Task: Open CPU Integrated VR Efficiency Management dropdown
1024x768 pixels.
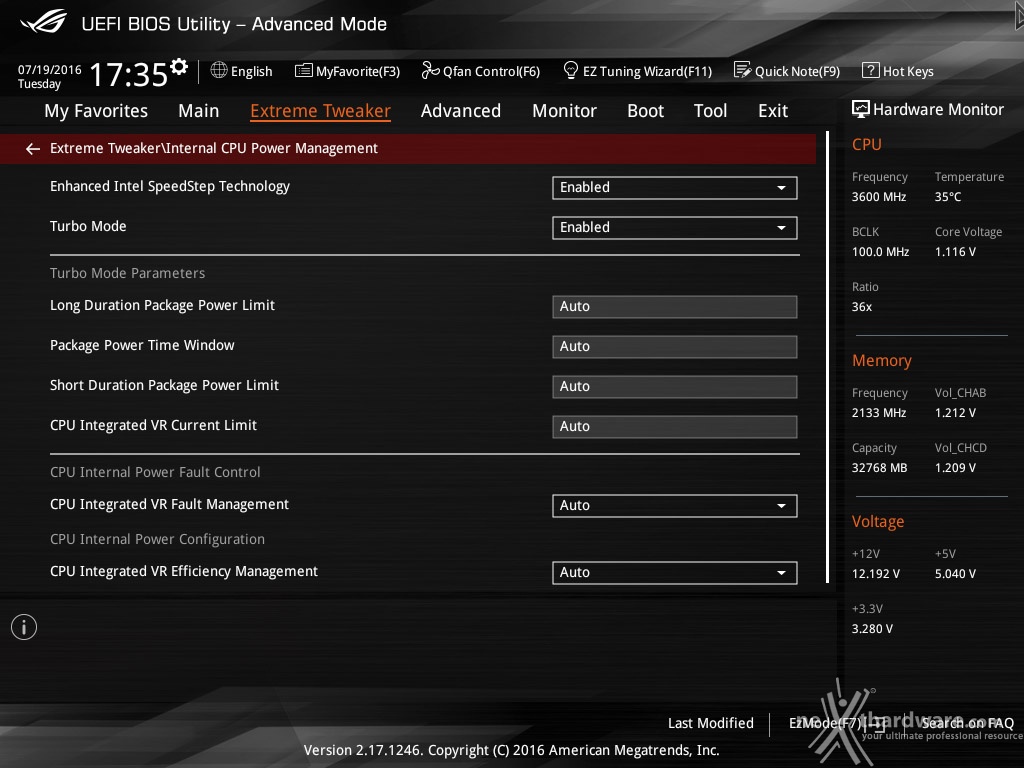Action: (675, 573)
